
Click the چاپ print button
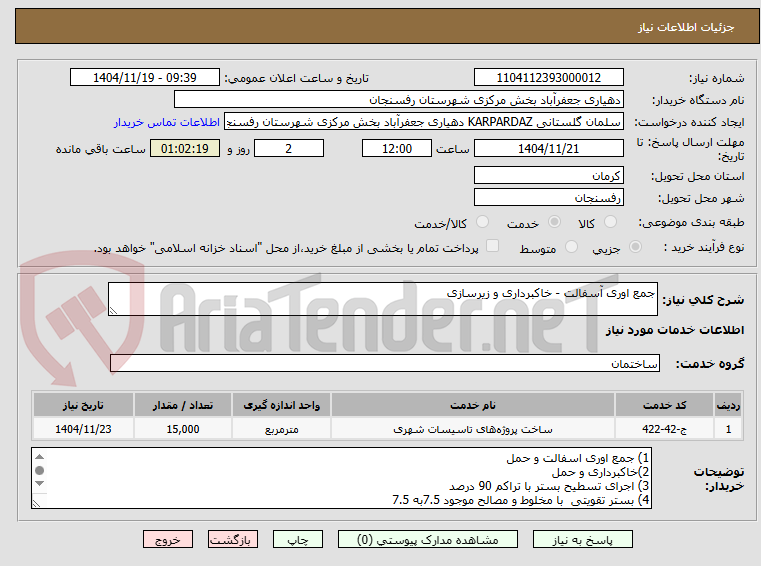point(298,539)
